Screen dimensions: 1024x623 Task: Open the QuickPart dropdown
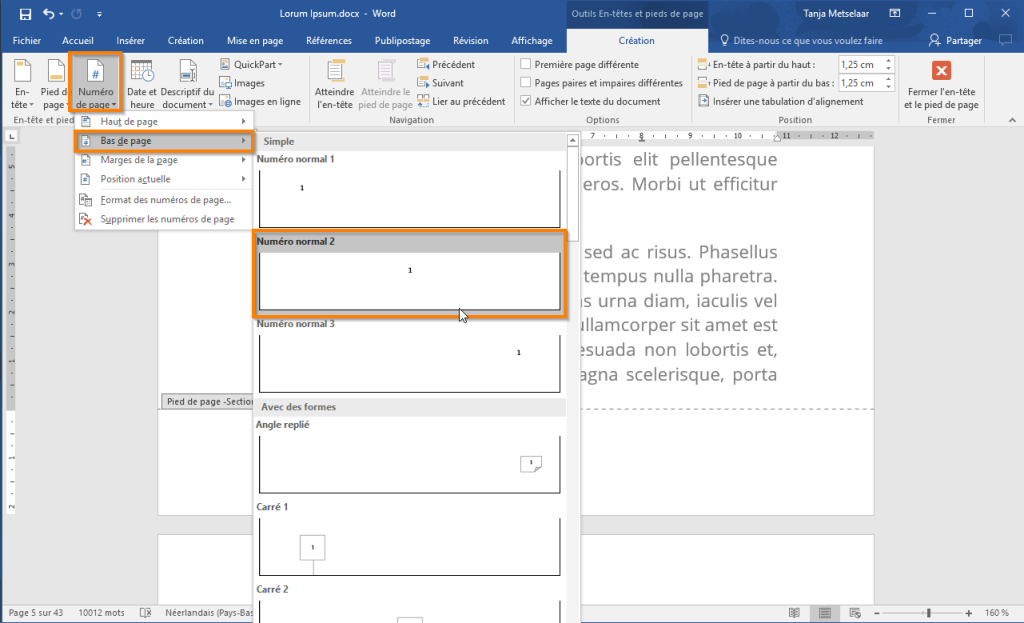pyautogui.click(x=251, y=65)
